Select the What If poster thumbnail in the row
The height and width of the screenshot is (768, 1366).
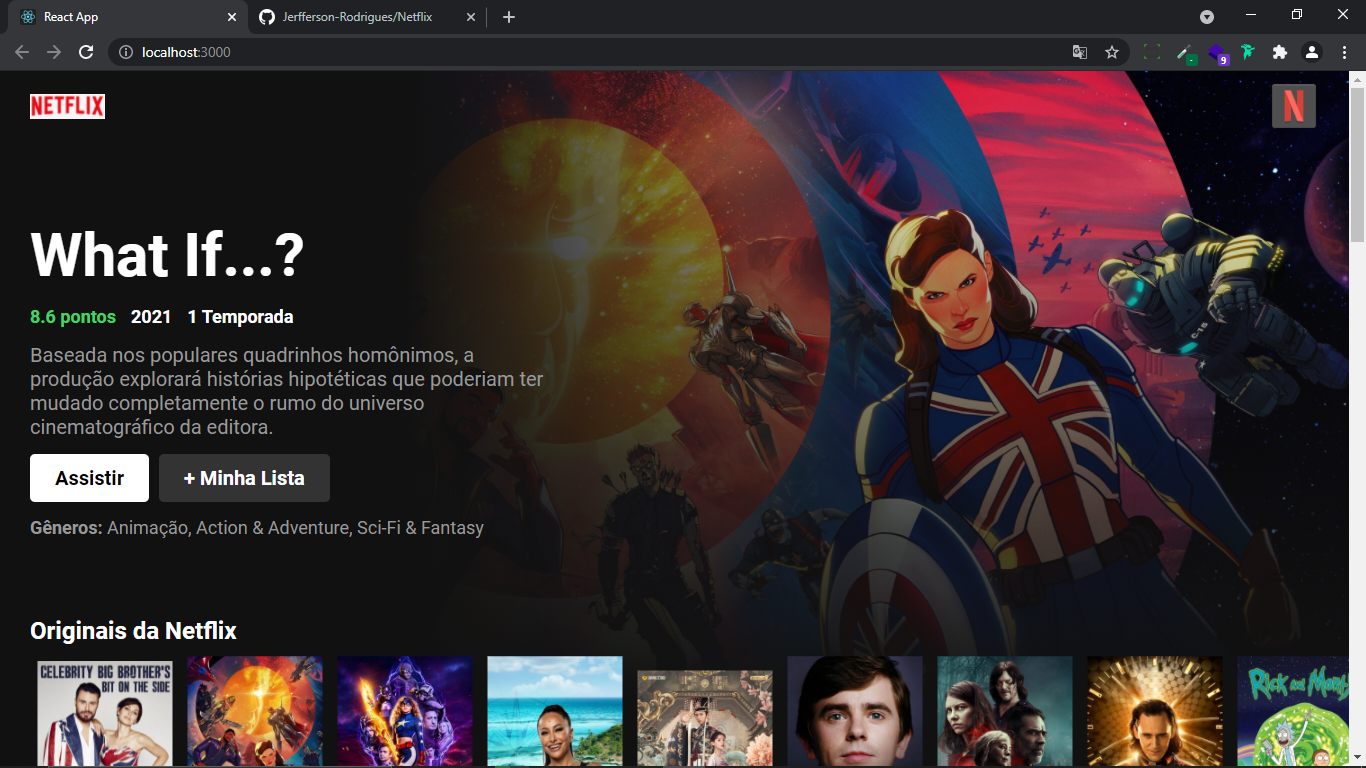[255, 711]
